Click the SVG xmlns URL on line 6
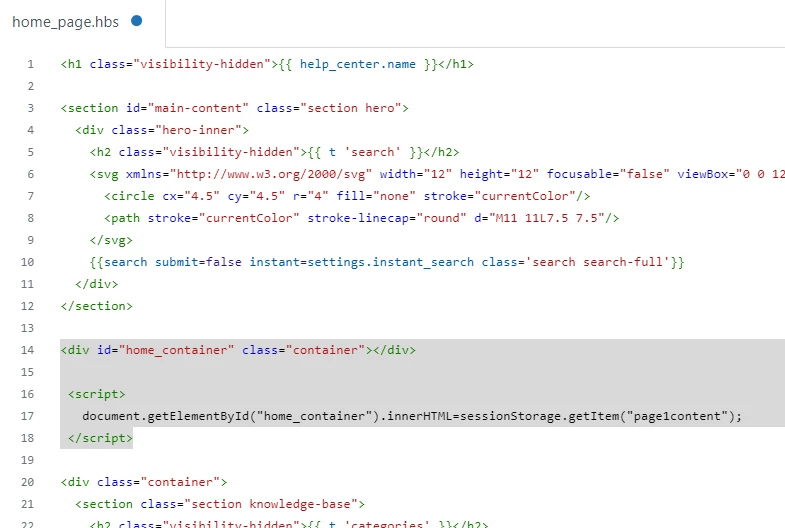This screenshot has width=785, height=528. 271,174
